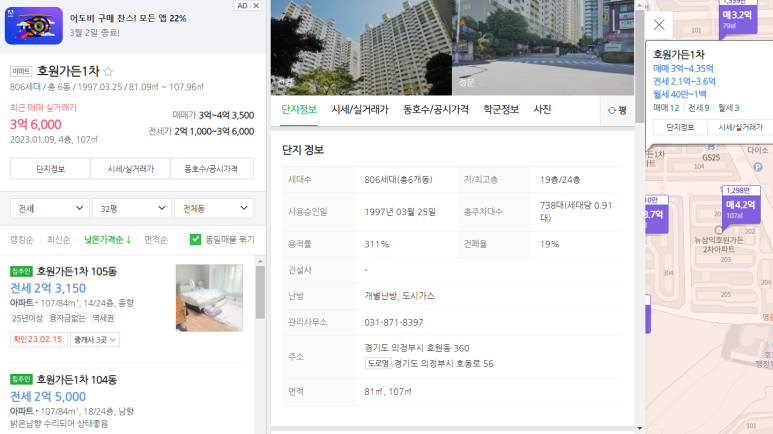This screenshot has width=773, height=434.
Task: Click the info panel scroll down arrow
Action: coord(639,429)
